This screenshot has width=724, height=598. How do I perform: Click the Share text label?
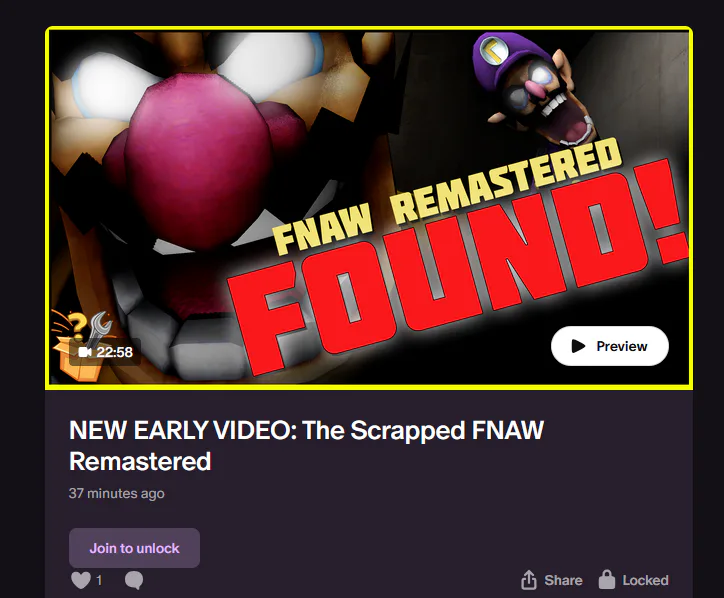coord(563,580)
